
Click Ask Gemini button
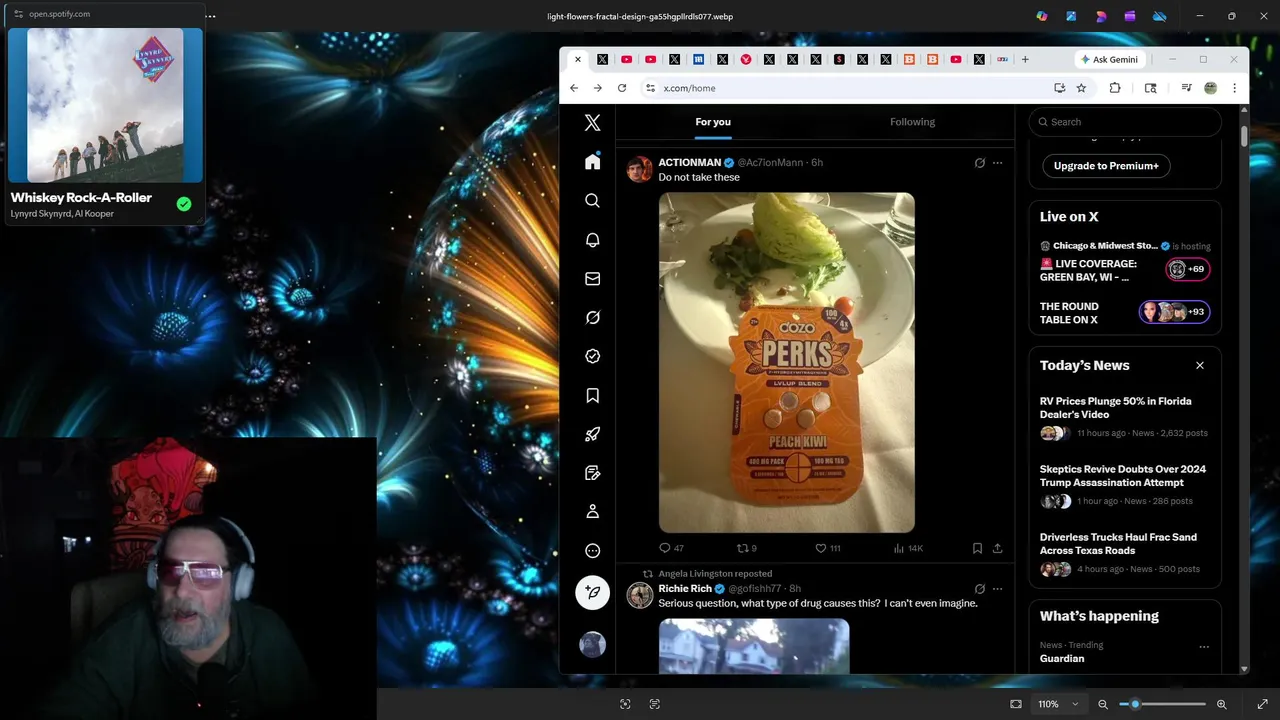1108,59
